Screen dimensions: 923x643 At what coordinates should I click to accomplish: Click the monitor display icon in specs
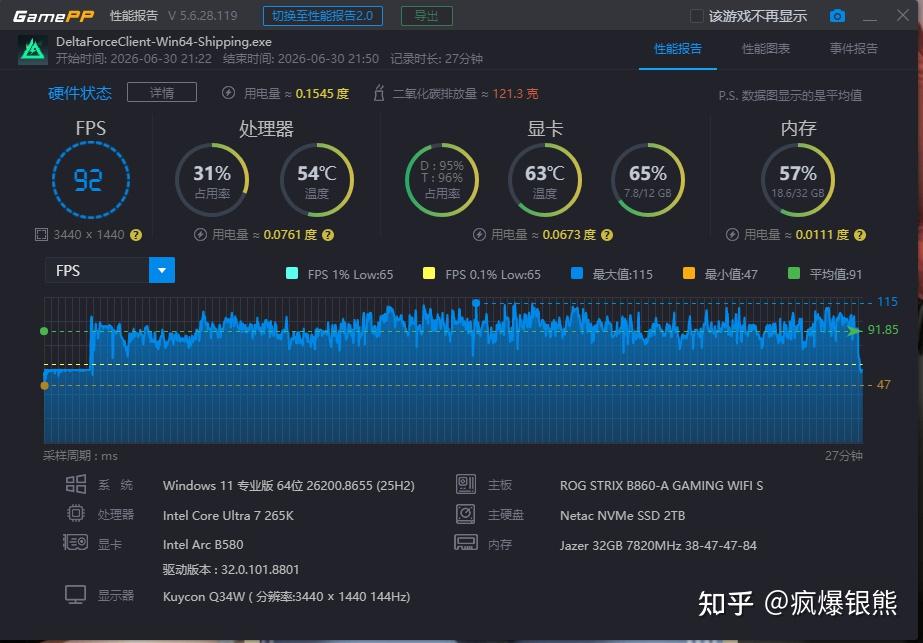(x=76, y=595)
